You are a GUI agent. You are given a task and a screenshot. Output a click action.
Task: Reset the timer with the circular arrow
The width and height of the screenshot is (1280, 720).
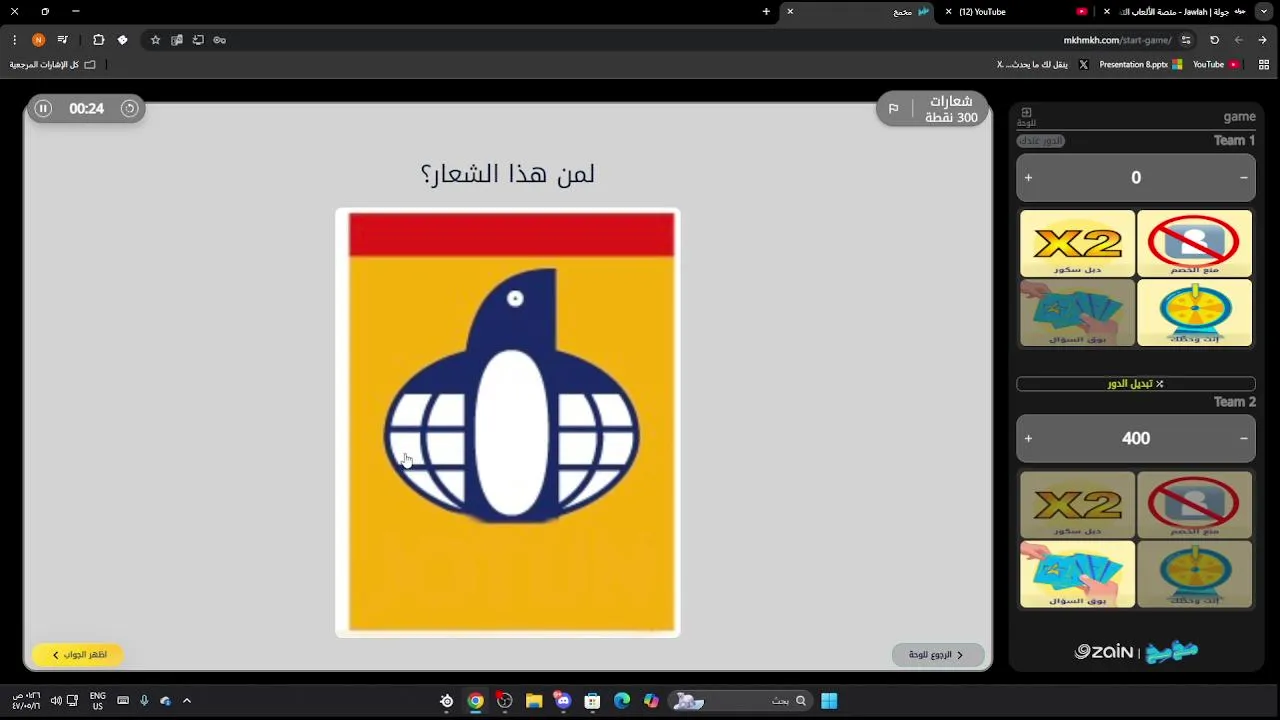[x=129, y=108]
